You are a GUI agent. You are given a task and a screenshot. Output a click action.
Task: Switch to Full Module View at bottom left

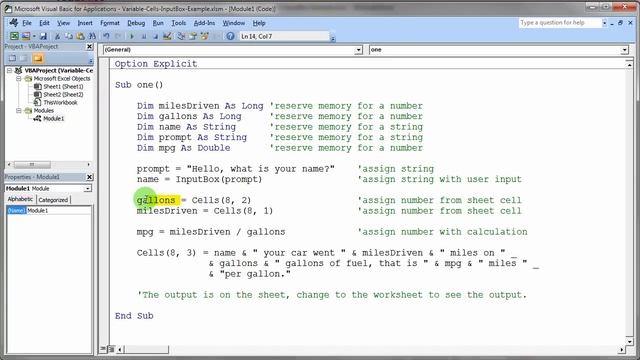click(111, 349)
